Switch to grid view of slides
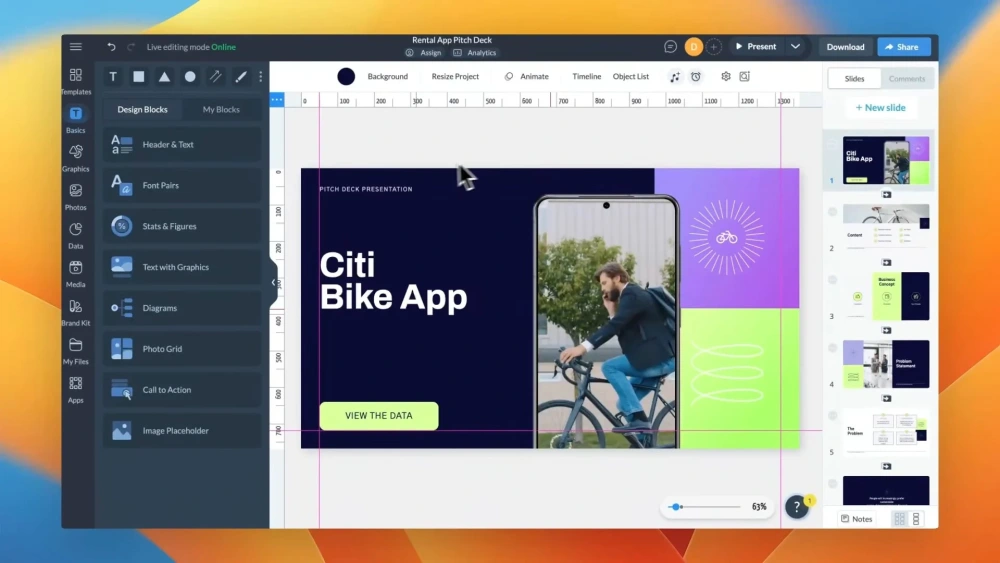1000x563 pixels. [x=899, y=519]
